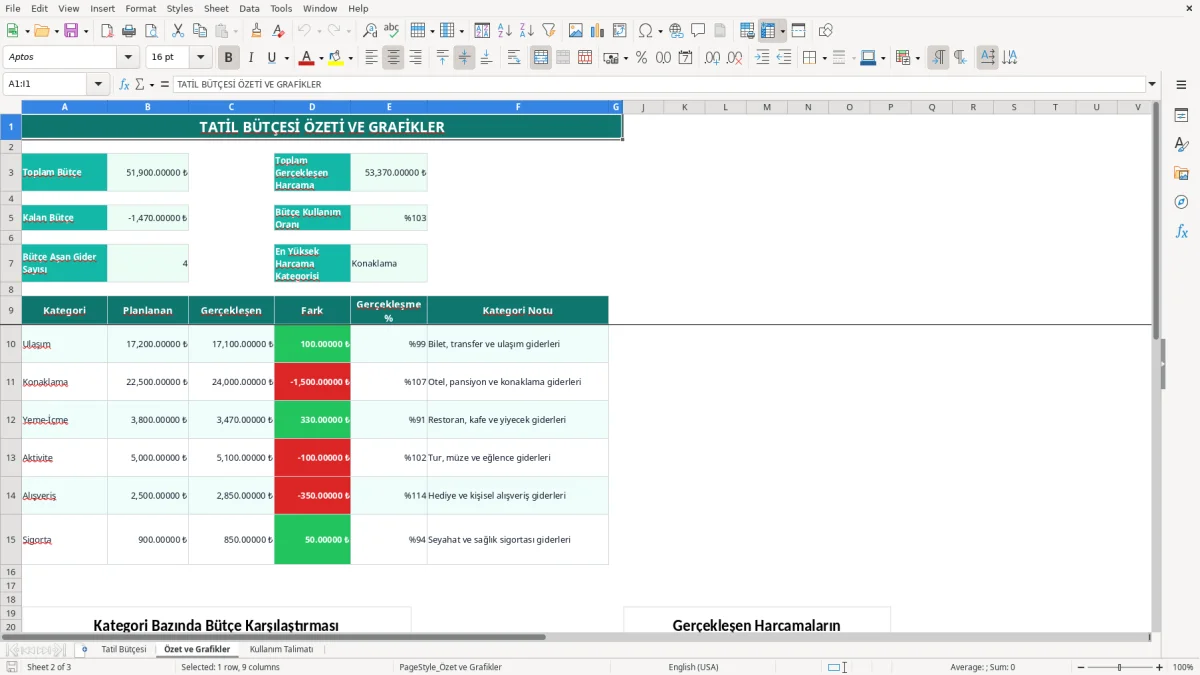This screenshot has width=1200, height=675.
Task: Click the English (USA) language status
Action: [693, 667]
